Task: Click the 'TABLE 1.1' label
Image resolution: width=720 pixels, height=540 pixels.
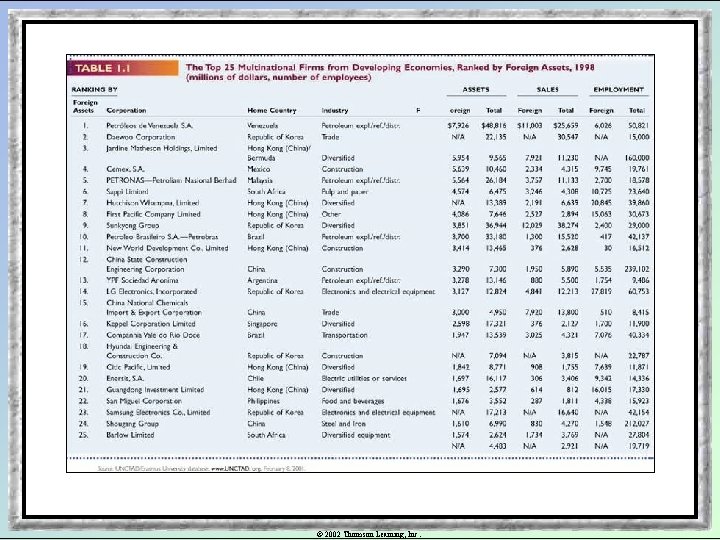Action: [103, 68]
